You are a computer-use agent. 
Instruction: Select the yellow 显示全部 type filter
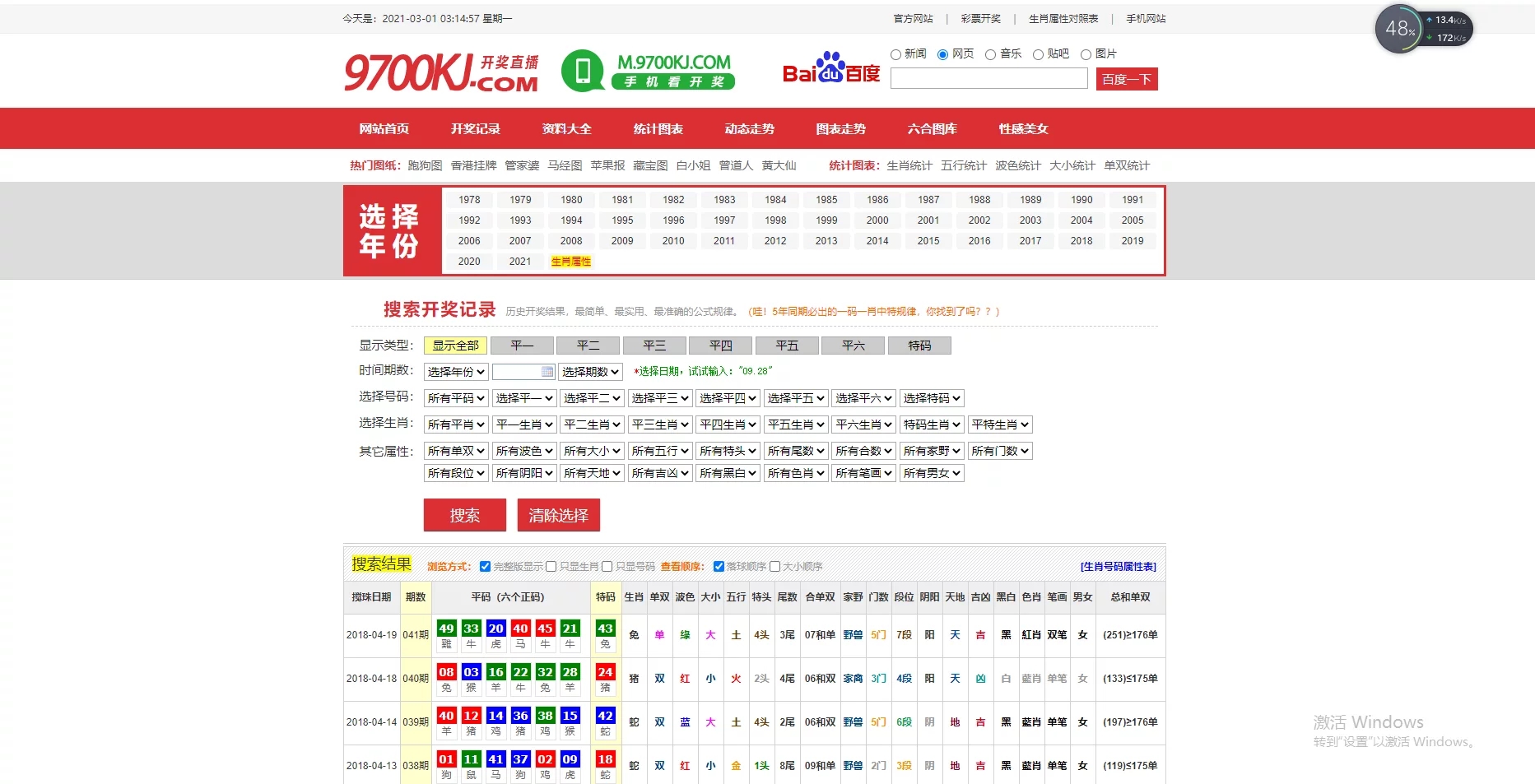pos(455,346)
